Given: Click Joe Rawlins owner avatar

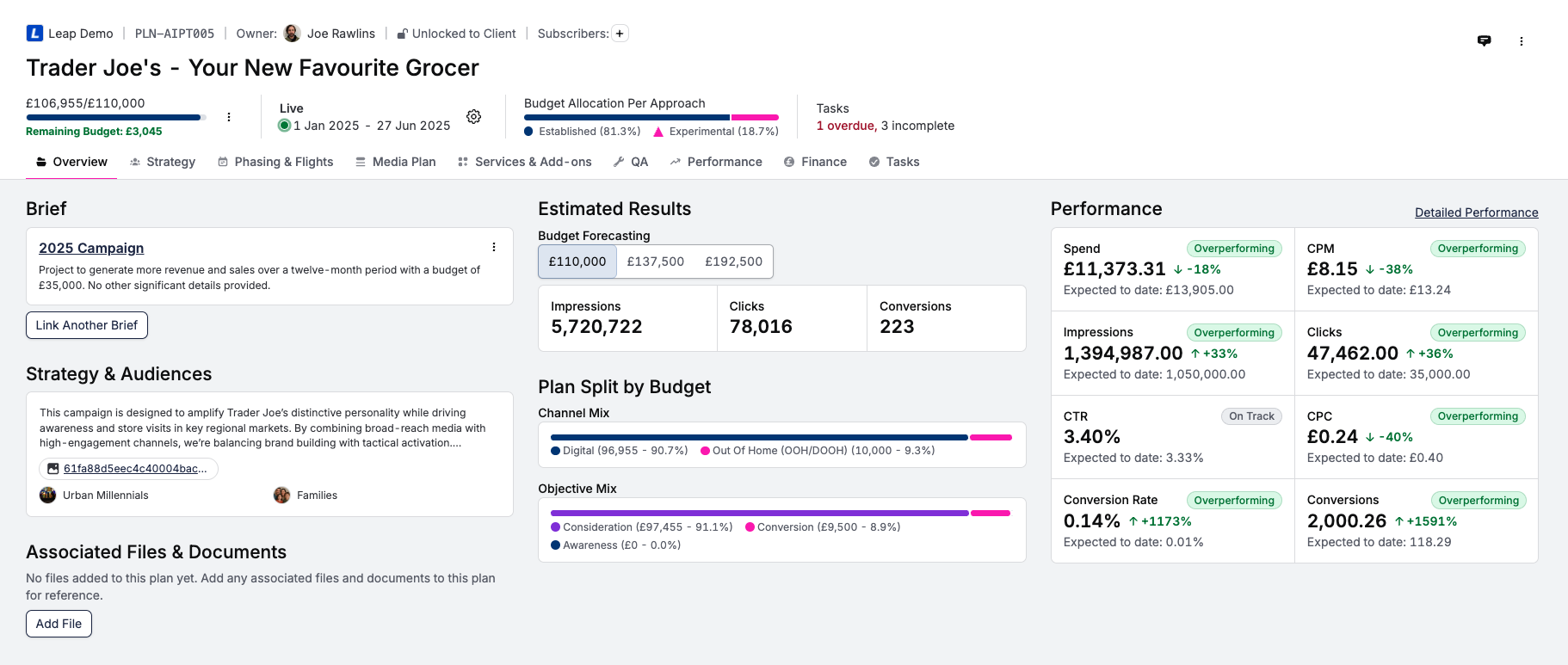Looking at the screenshot, I should tap(293, 34).
